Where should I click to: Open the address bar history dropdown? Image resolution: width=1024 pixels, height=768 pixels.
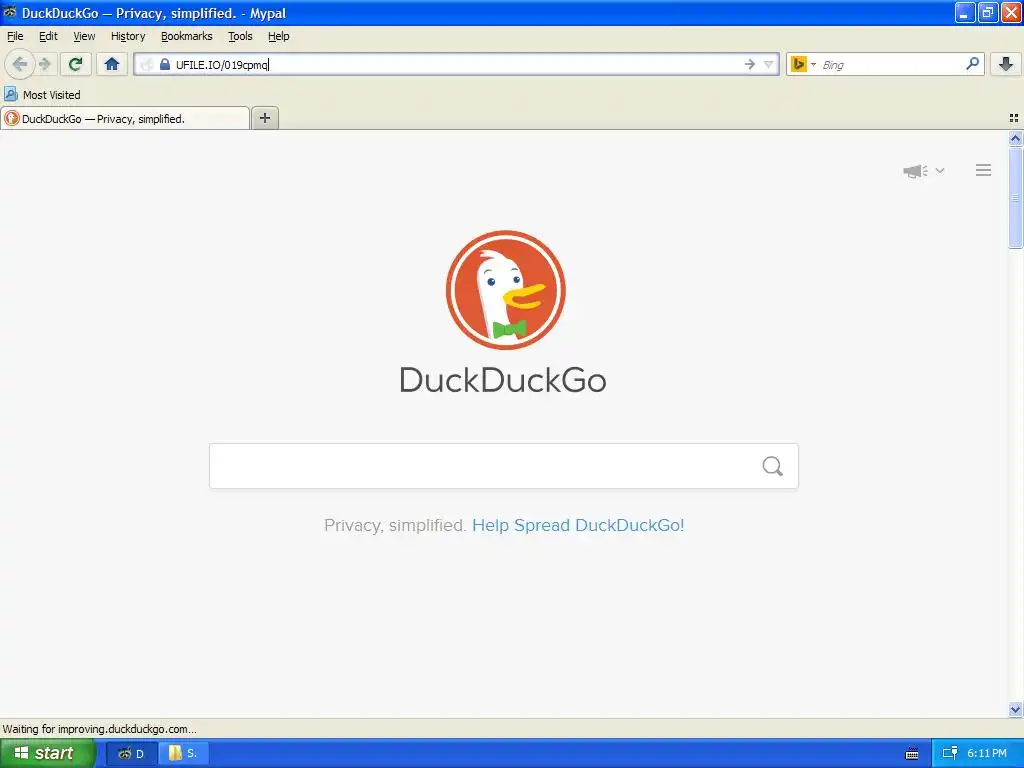coord(769,64)
